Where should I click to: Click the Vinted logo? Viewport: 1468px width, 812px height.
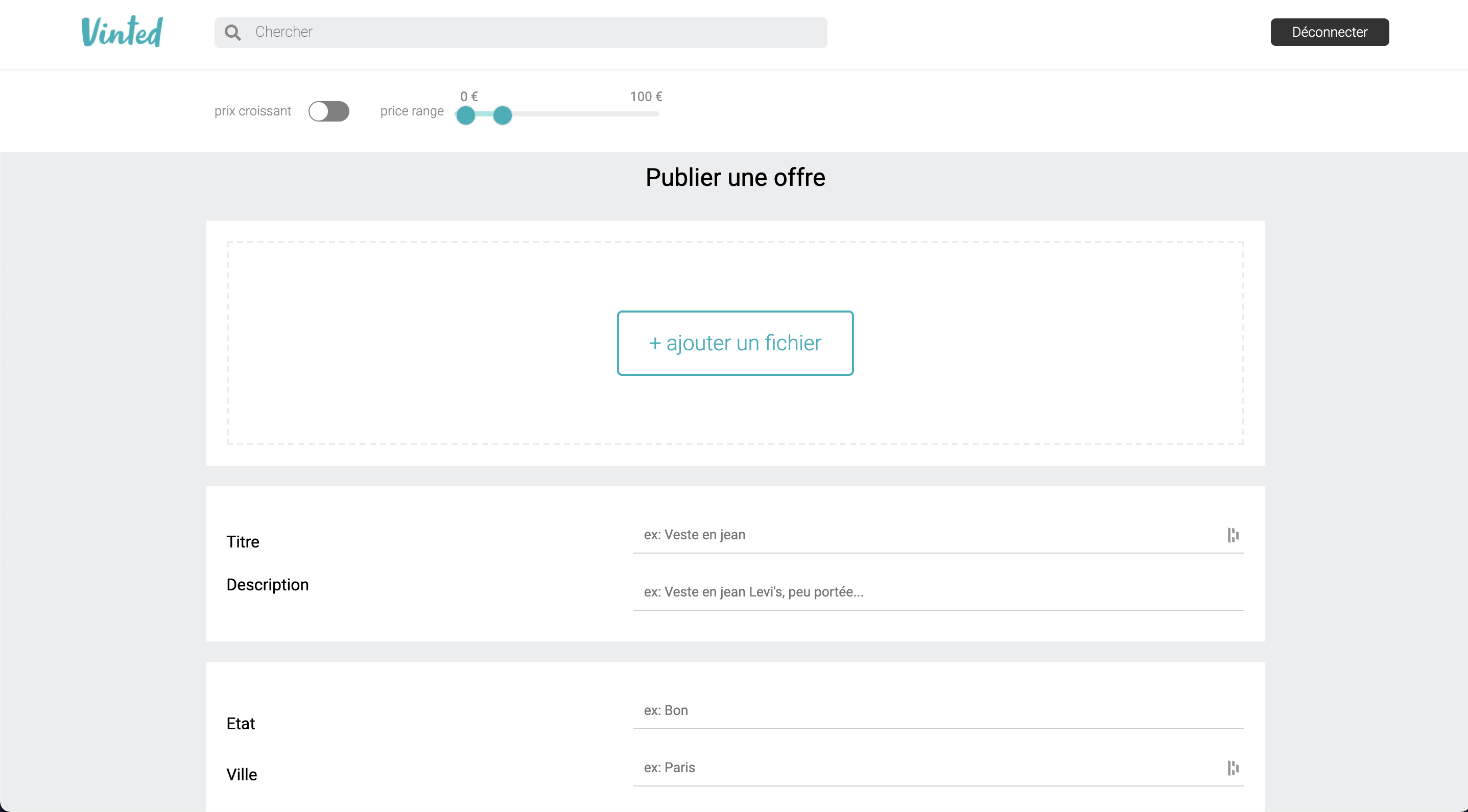pos(122,31)
